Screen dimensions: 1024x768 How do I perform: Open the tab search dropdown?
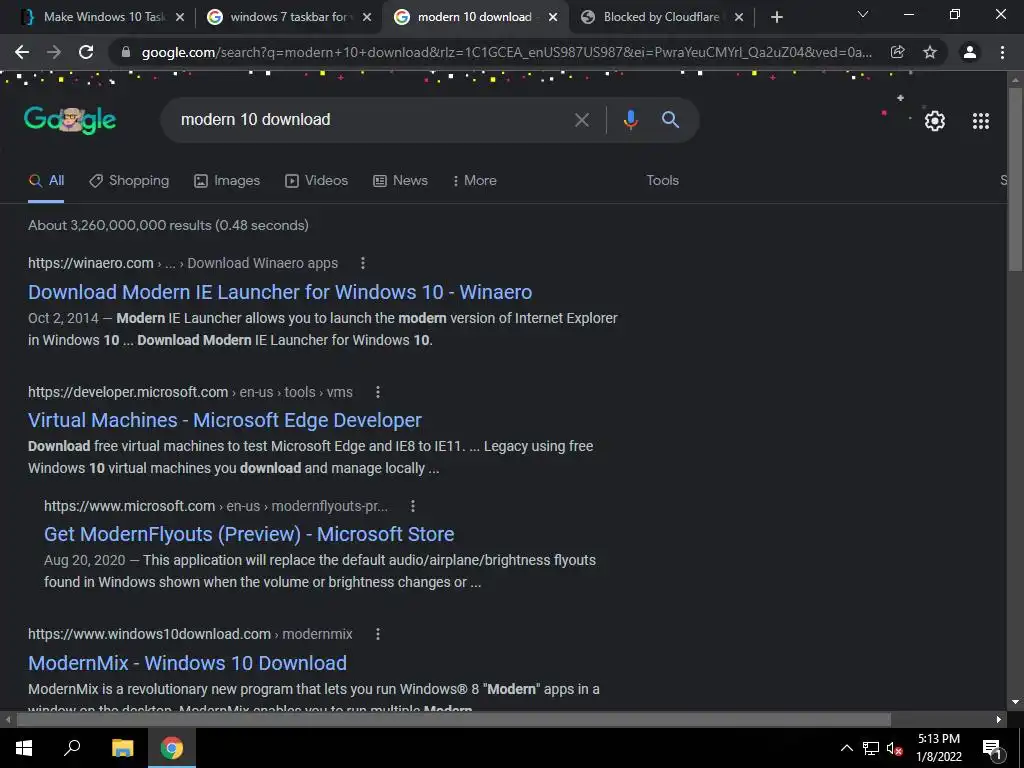click(x=863, y=14)
